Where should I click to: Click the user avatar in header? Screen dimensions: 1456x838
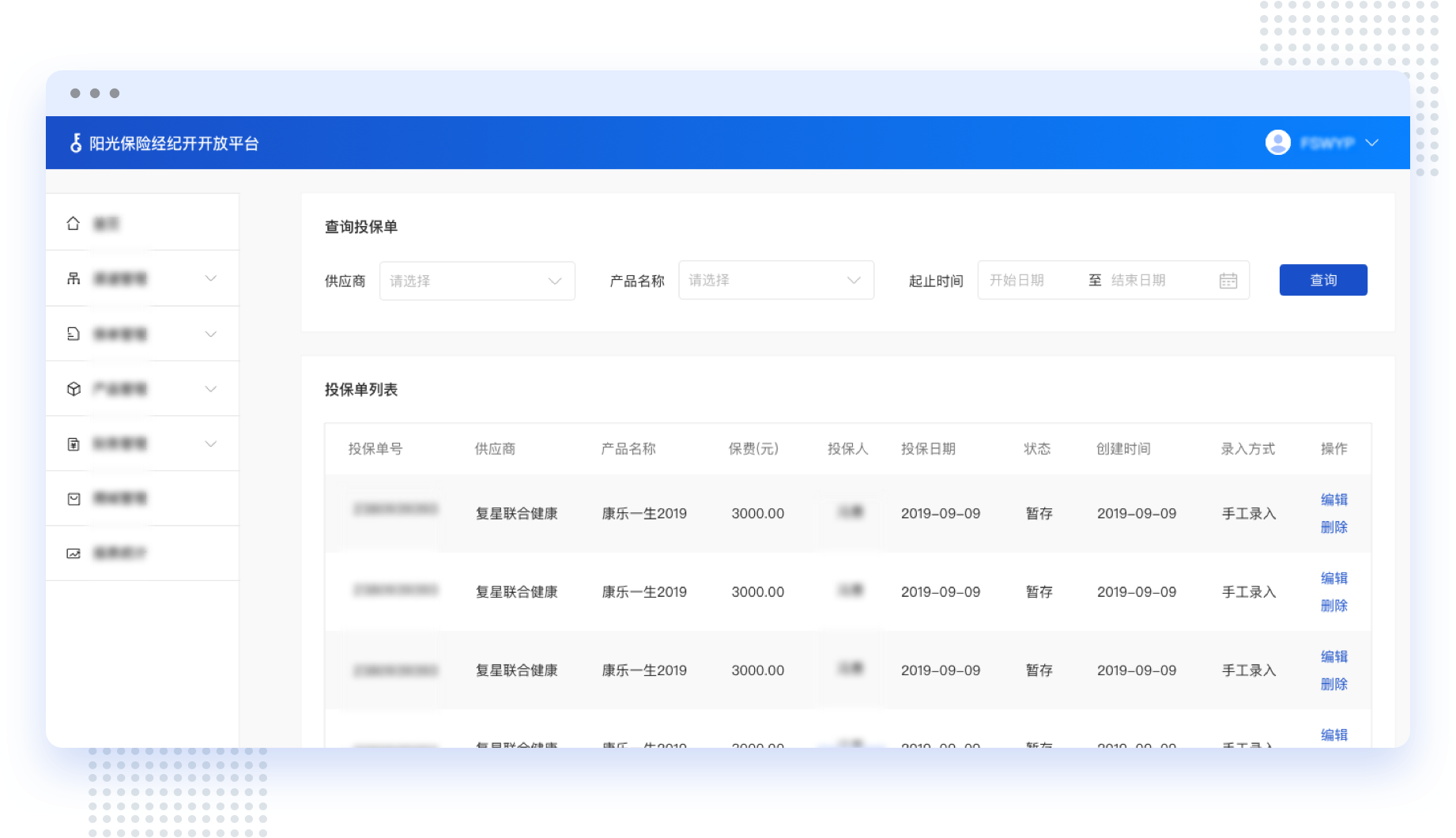(1278, 142)
